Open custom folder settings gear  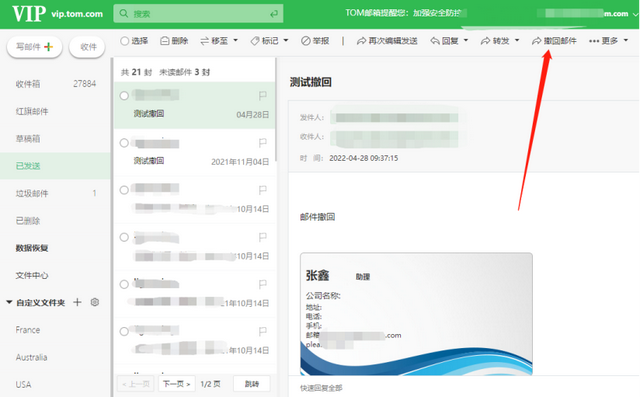[x=95, y=302]
